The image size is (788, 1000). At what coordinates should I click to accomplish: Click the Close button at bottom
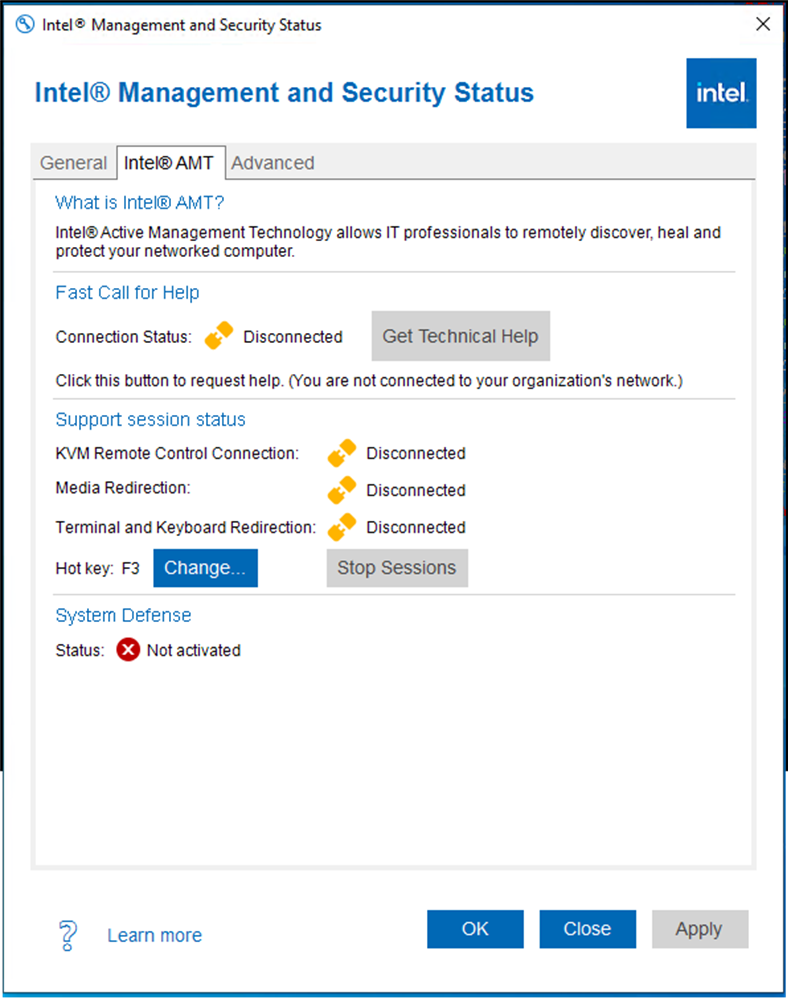[587, 929]
